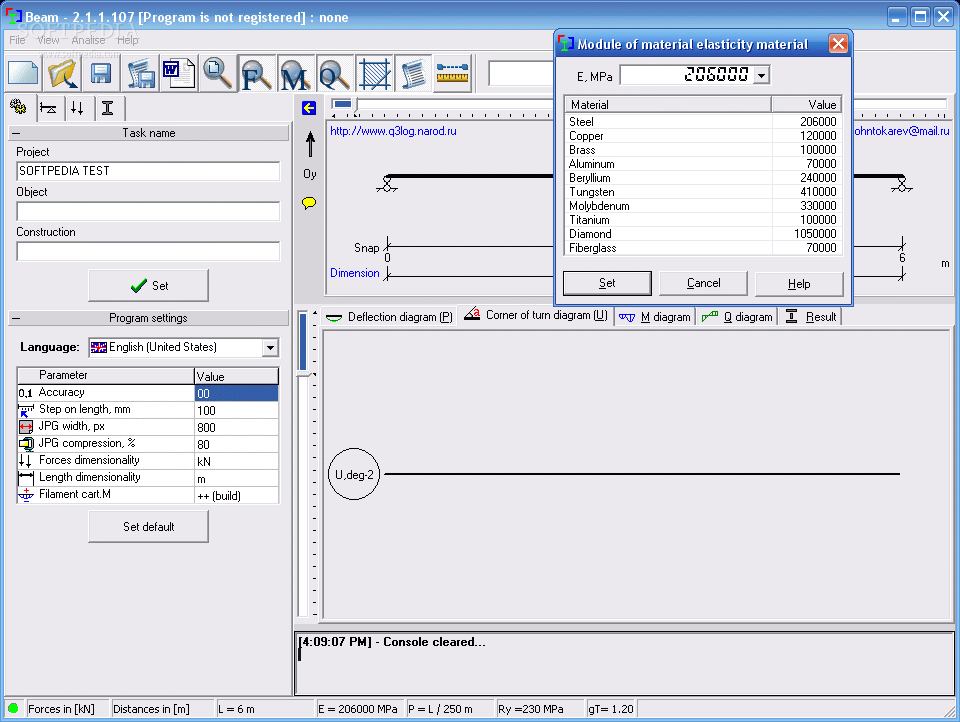This screenshot has height=722, width=960.
Task: Save the current beam project
Action: 101,73
